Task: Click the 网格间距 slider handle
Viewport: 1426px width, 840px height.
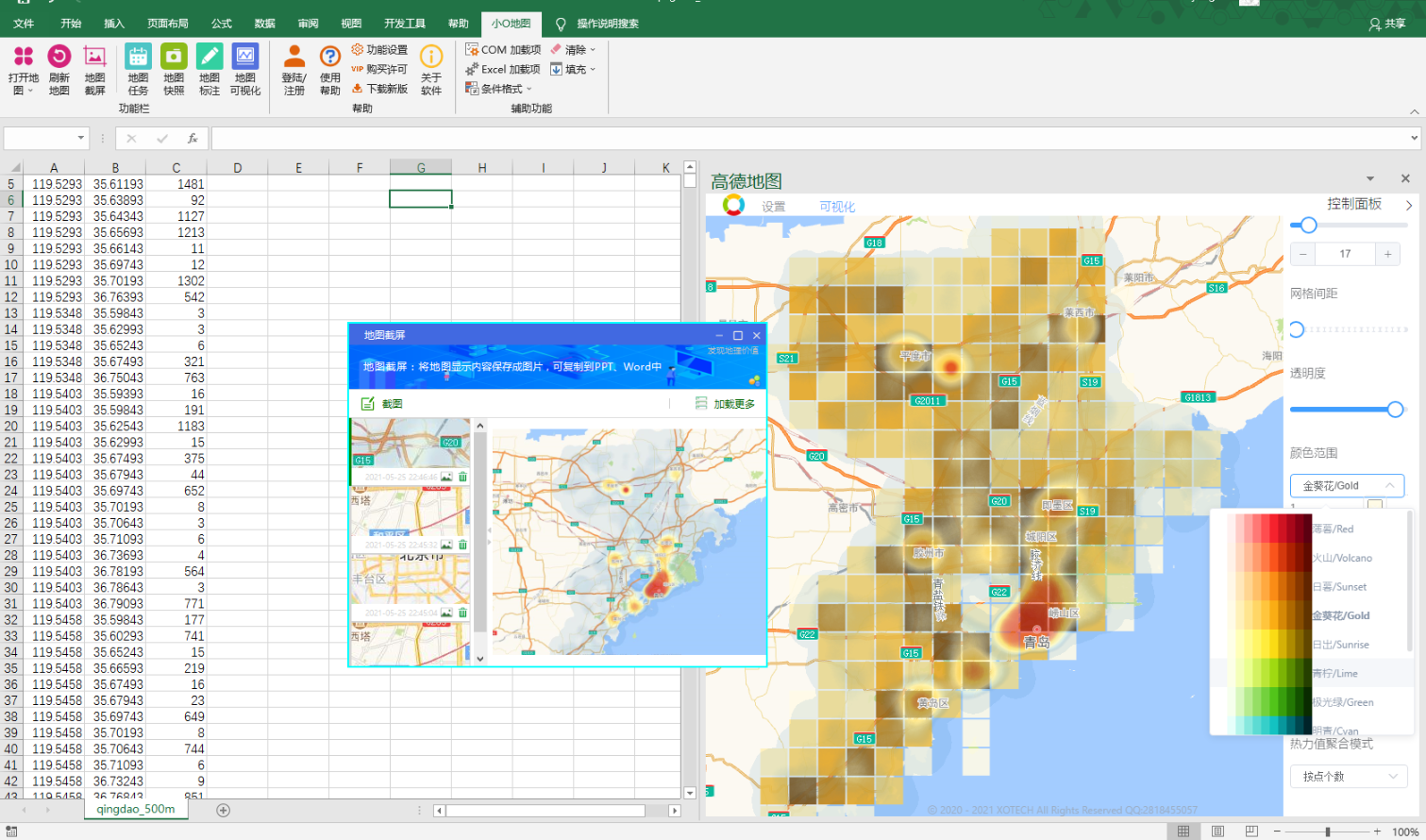Action: [x=1297, y=329]
